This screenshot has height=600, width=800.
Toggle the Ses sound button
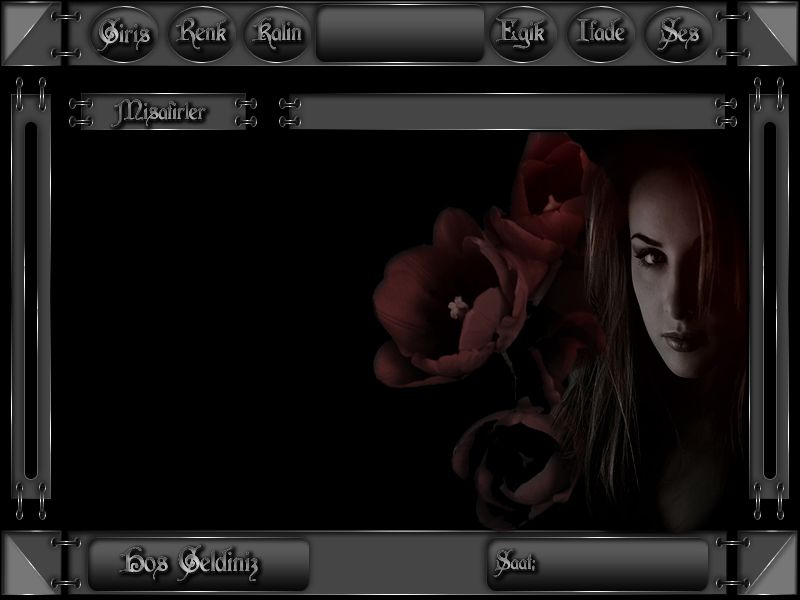pyautogui.click(x=679, y=33)
